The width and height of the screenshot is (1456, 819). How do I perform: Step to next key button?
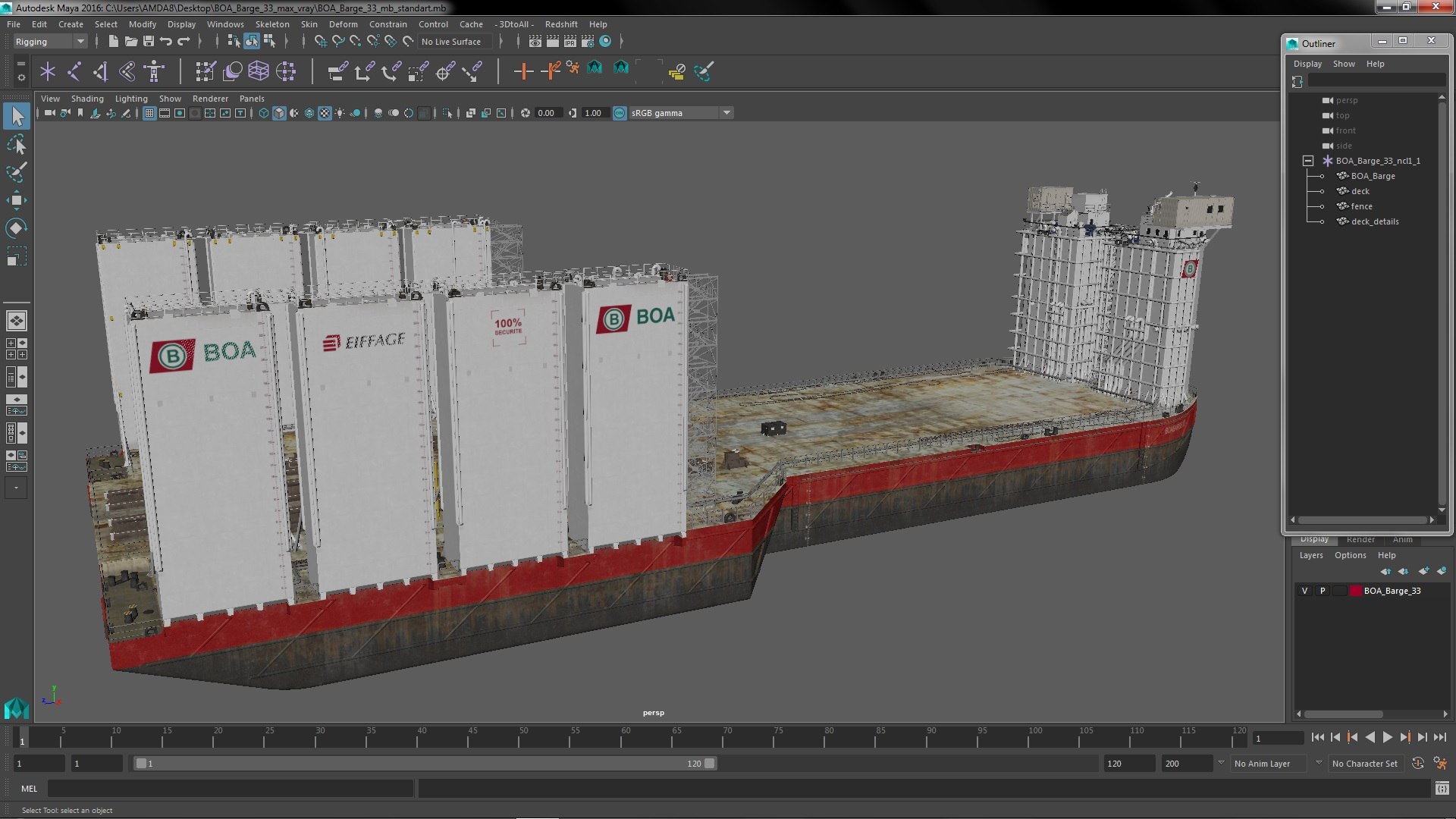[x=1404, y=737]
